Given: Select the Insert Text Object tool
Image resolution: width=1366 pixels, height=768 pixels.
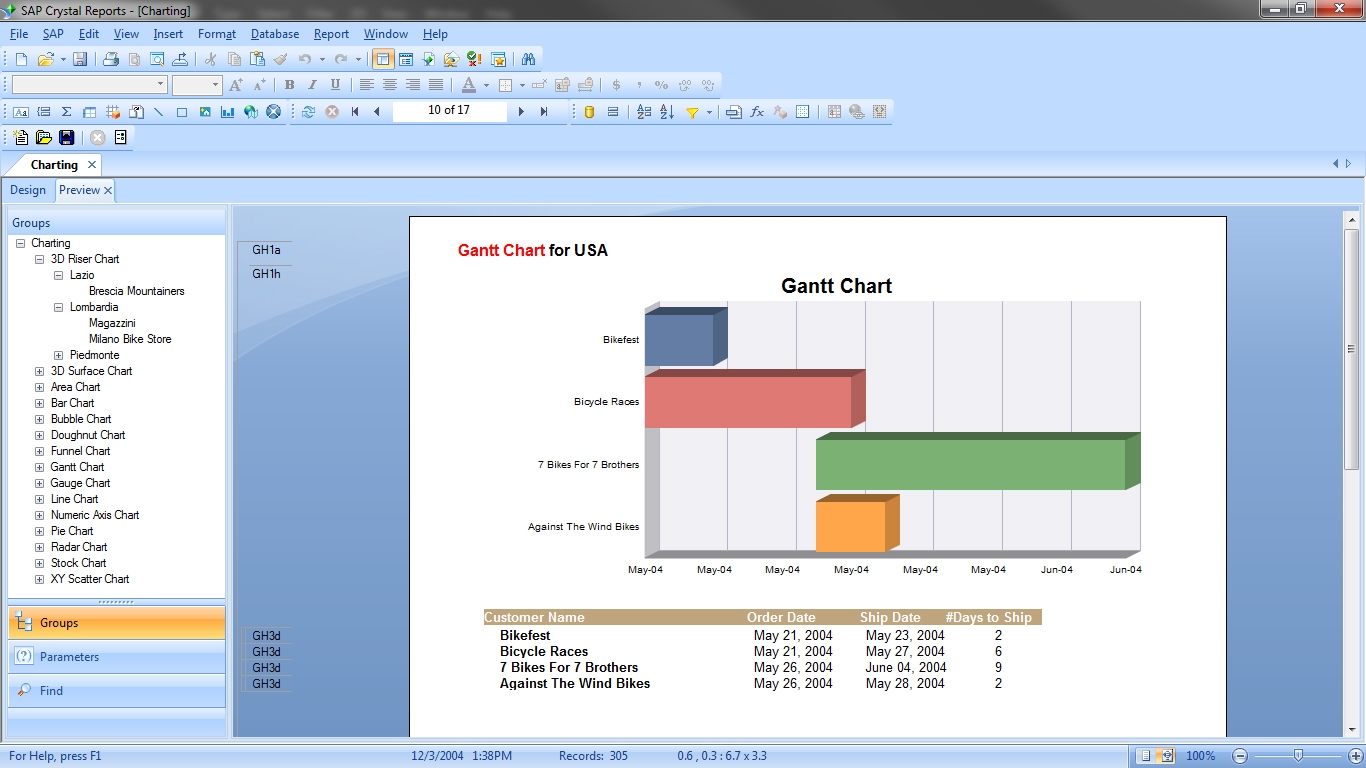Looking at the screenshot, I should pyautogui.click(x=22, y=111).
